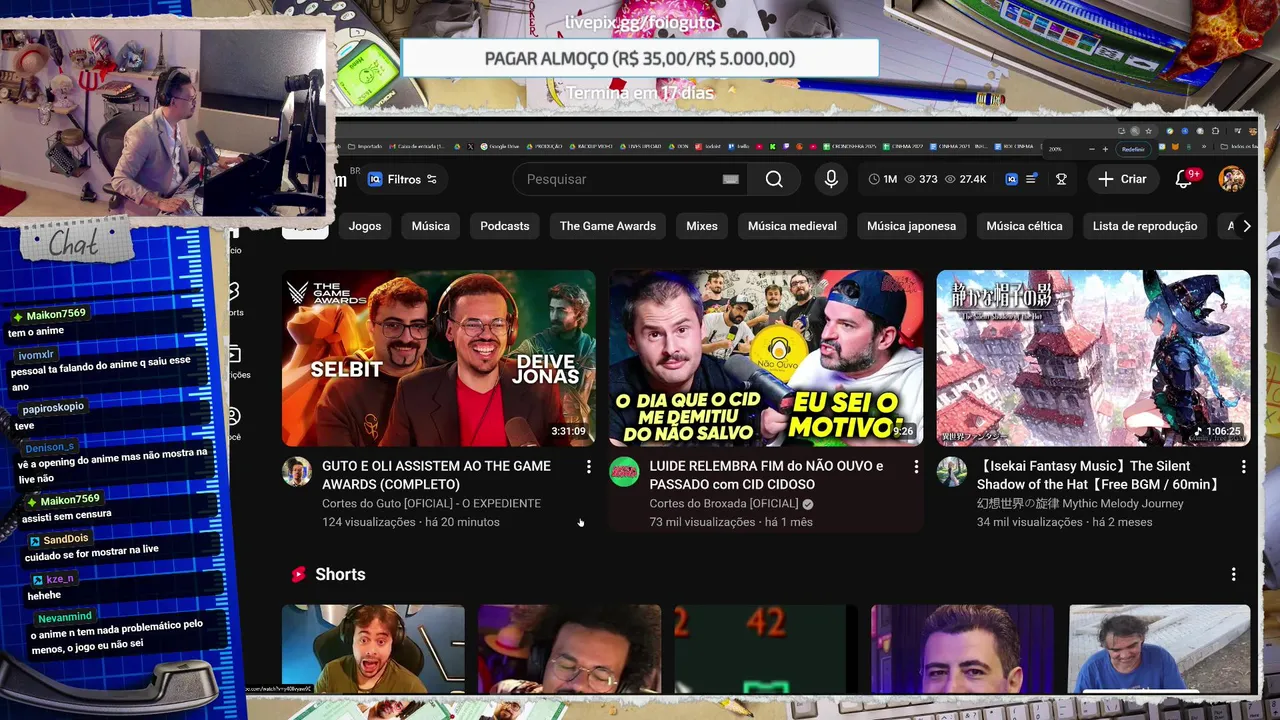1280x720 pixels.
Task: Open GUTO E OLI ASSISTEM video title
Action: 436,475
